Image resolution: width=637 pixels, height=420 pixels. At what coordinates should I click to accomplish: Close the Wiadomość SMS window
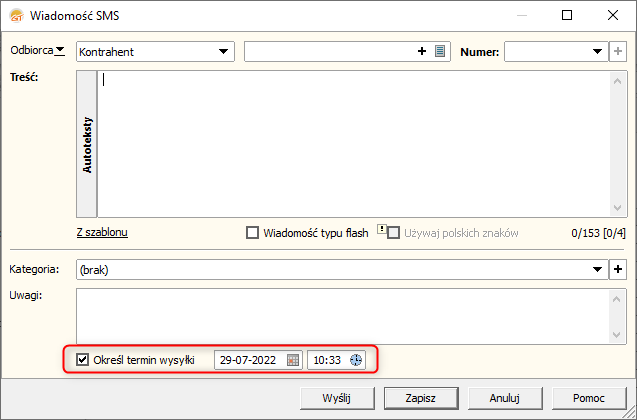(x=613, y=15)
